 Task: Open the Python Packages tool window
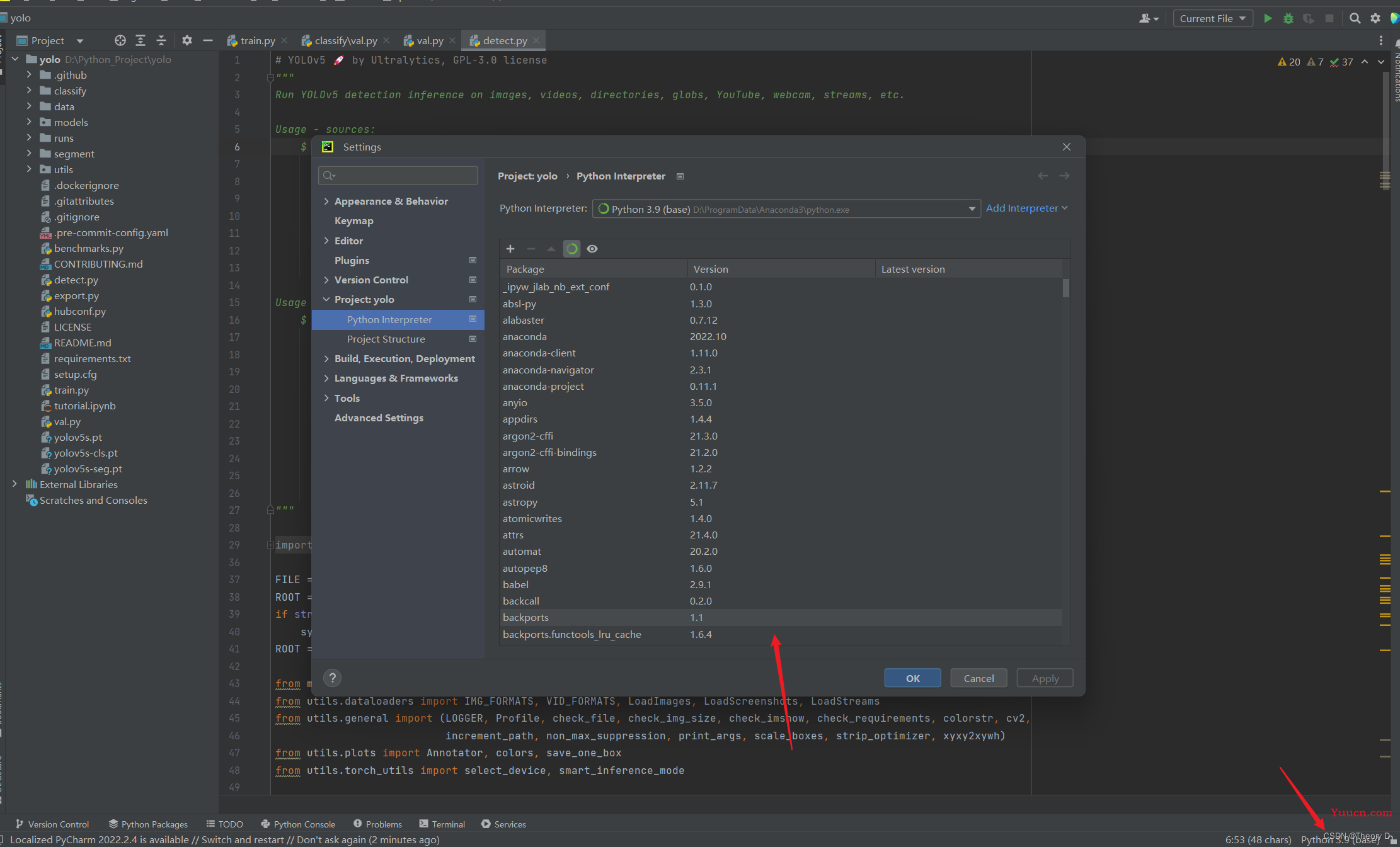[x=148, y=824]
